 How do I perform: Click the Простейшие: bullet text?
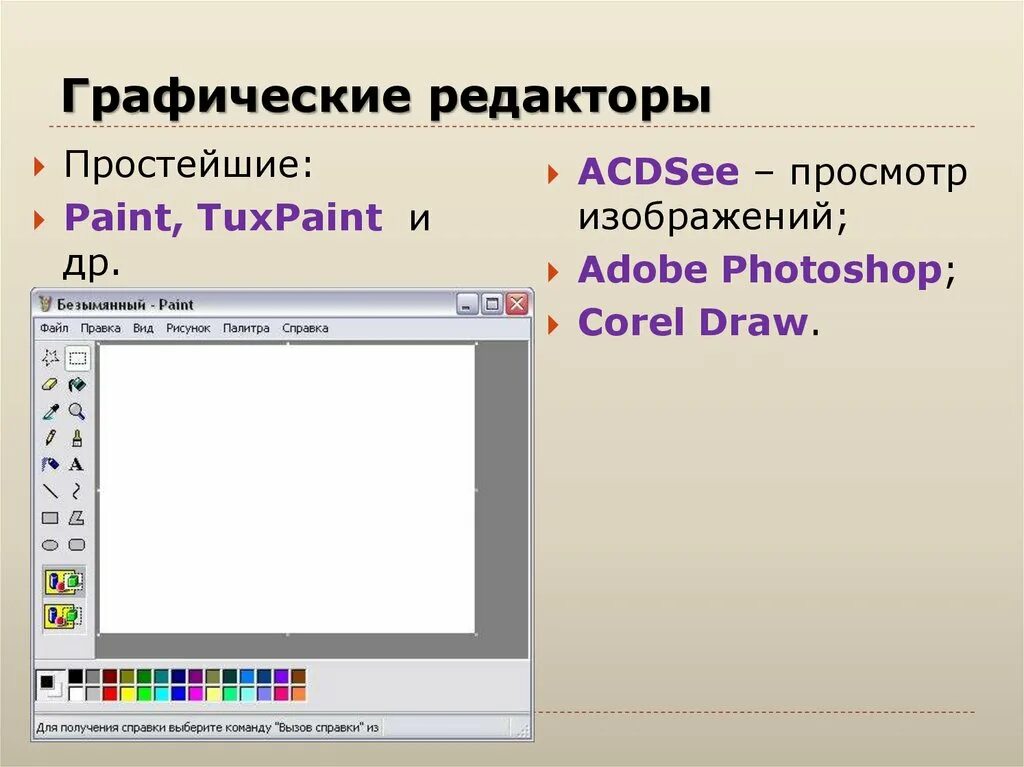coord(188,164)
